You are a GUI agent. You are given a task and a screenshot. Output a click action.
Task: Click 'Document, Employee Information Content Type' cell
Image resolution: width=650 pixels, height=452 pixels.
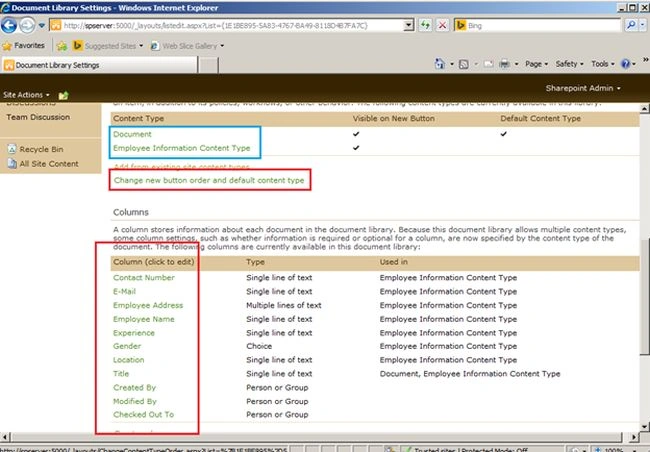tap(470, 374)
